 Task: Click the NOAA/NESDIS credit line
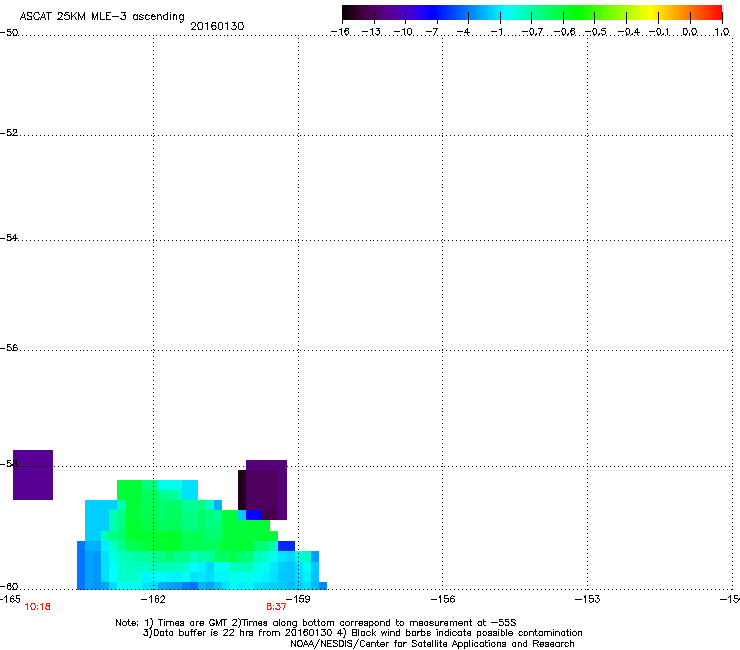[432, 644]
